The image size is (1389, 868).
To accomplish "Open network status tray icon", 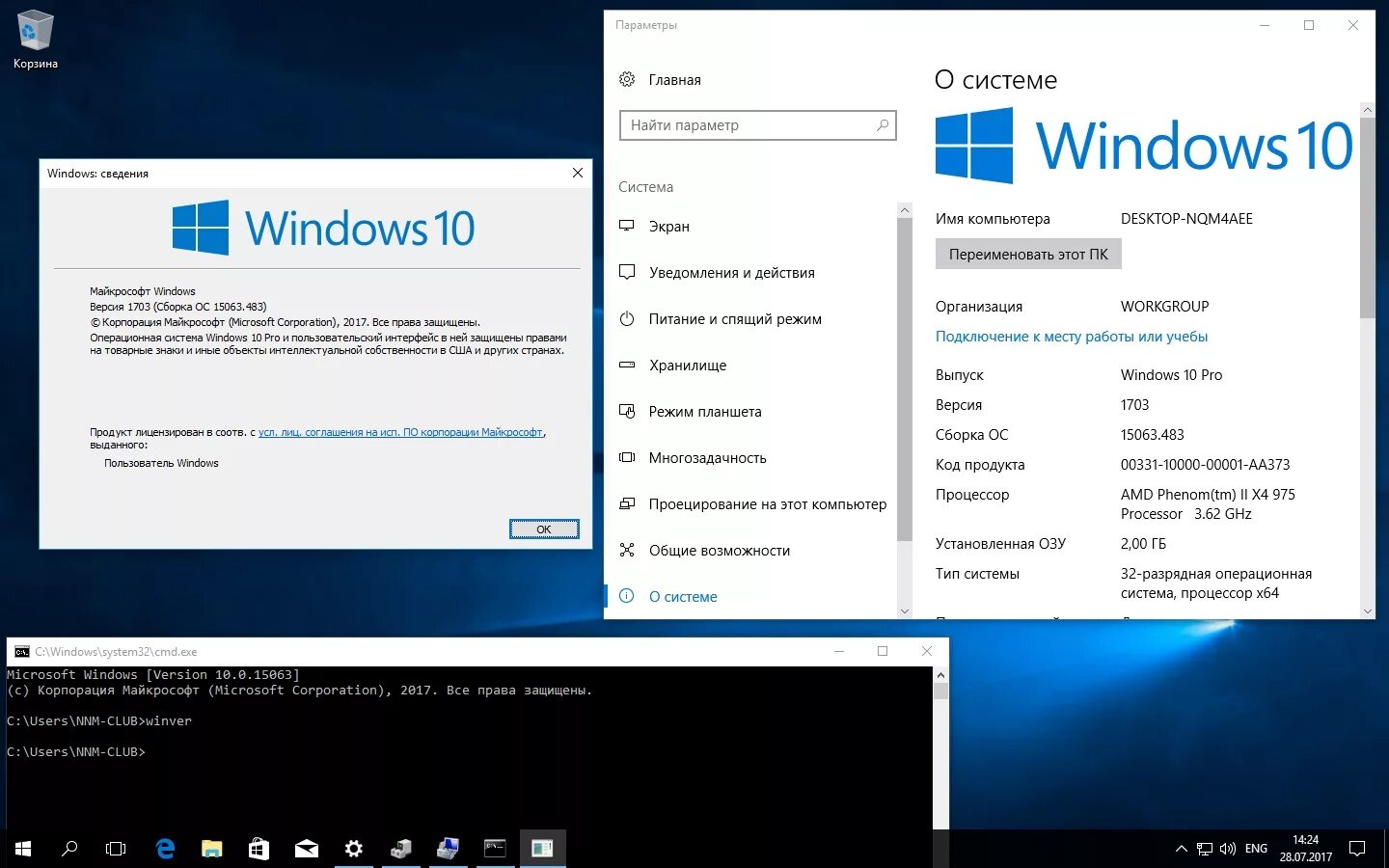I will point(1205,849).
